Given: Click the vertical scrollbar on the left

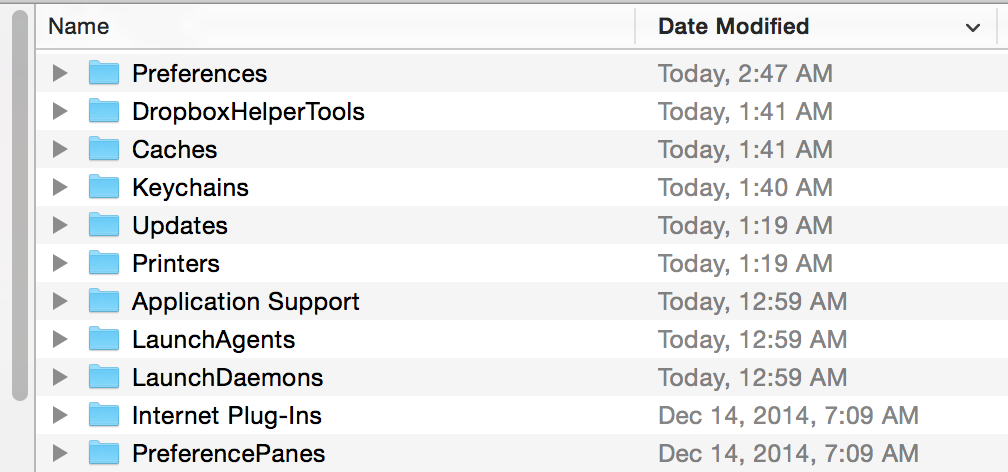Looking at the screenshot, I should pyautogui.click(x=20, y=200).
